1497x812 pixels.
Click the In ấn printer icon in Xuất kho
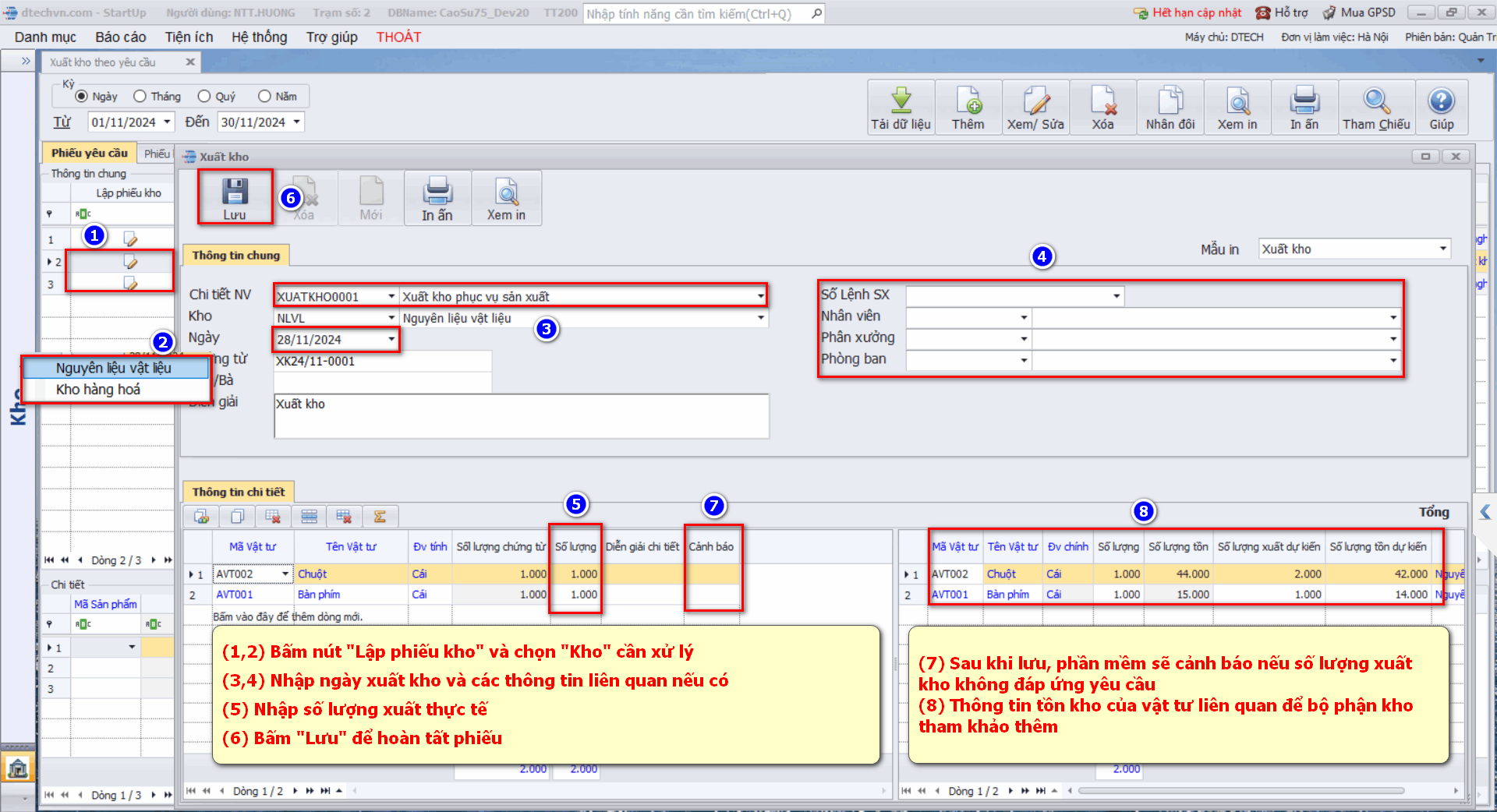[x=437, y=192]
